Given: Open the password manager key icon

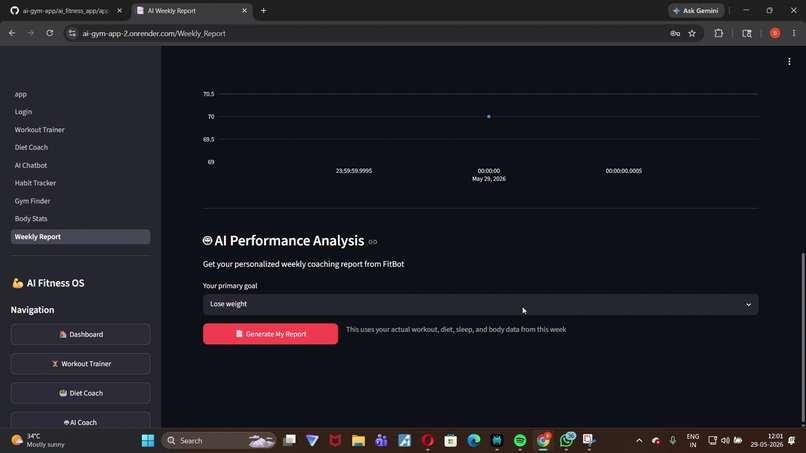Looking at the screenshot, I should coord(675,33).
